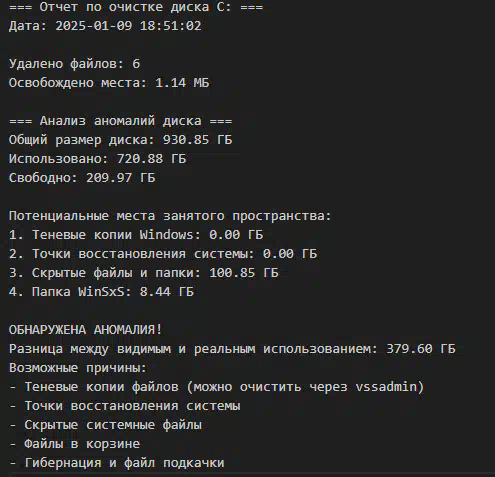Screen dimensions: 495x477
Task: Click the 'Освобождено места: 1.14 МБ' line
Action: coord(109,83)
